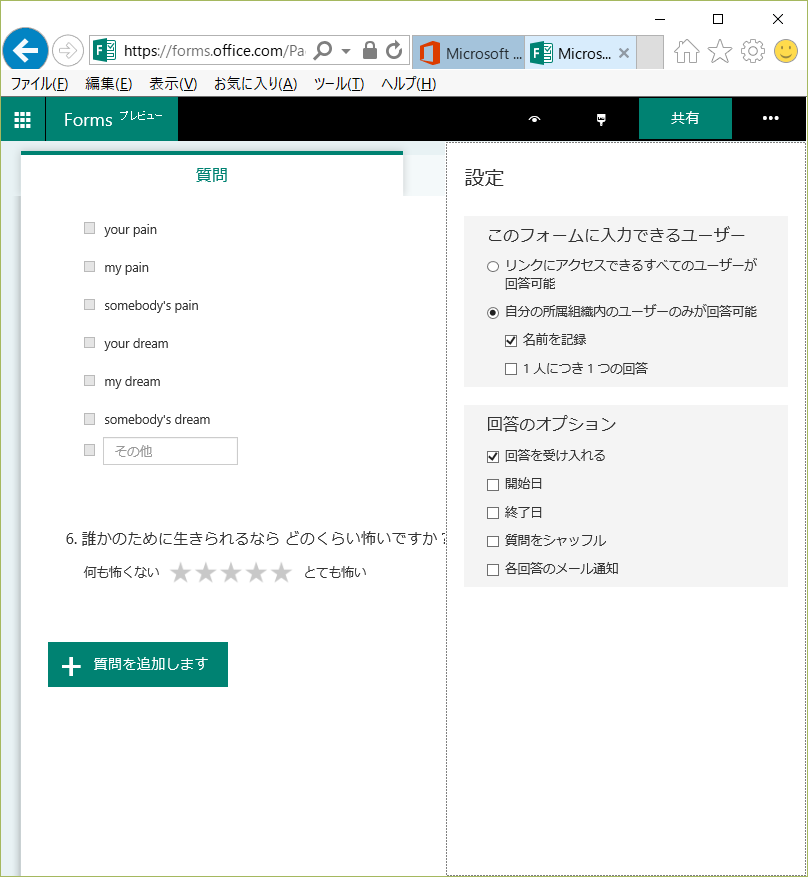Click the lock security icon

[369, 50]
